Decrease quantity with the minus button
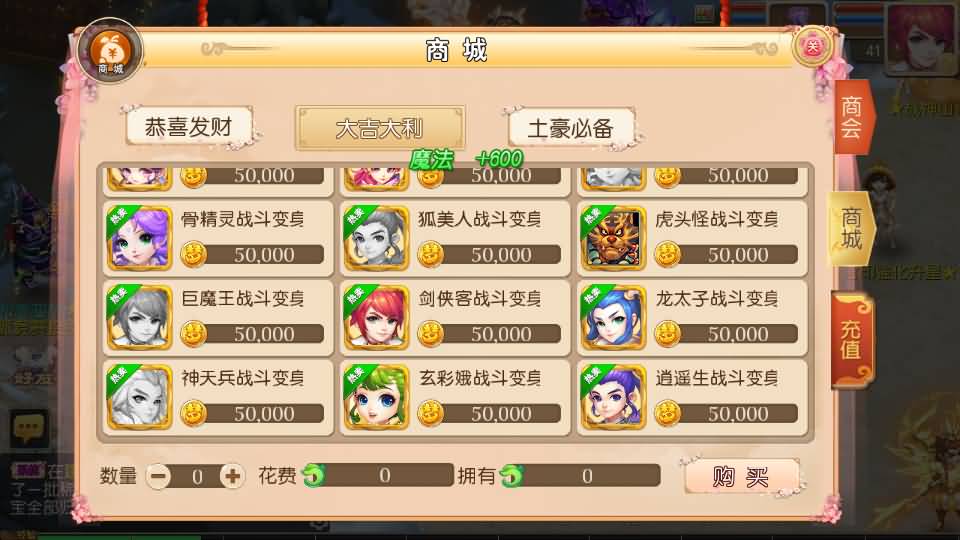The image size is (960, 540). [x=159, y=476]
